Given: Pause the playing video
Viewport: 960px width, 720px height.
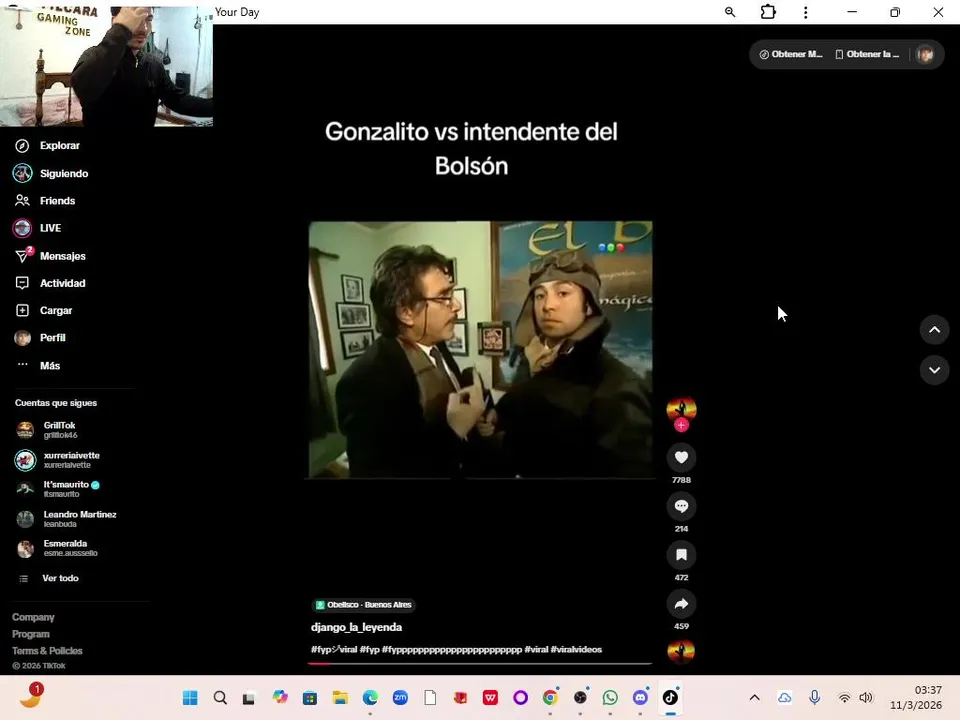Looking at the screenshot, I should click(x=481, y=350).
